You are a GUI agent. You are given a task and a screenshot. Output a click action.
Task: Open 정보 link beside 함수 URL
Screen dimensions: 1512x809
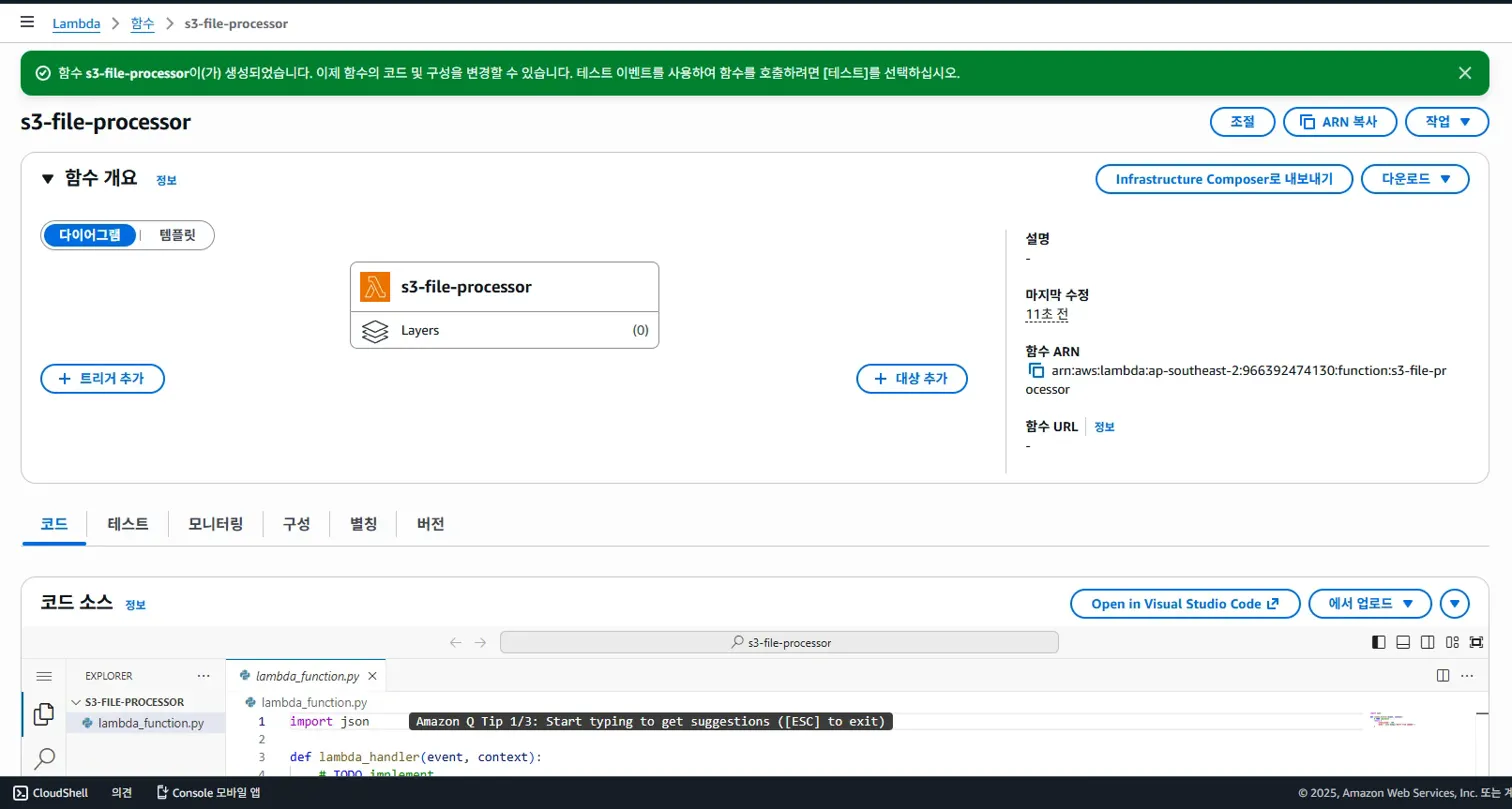tap(1104, 426)
